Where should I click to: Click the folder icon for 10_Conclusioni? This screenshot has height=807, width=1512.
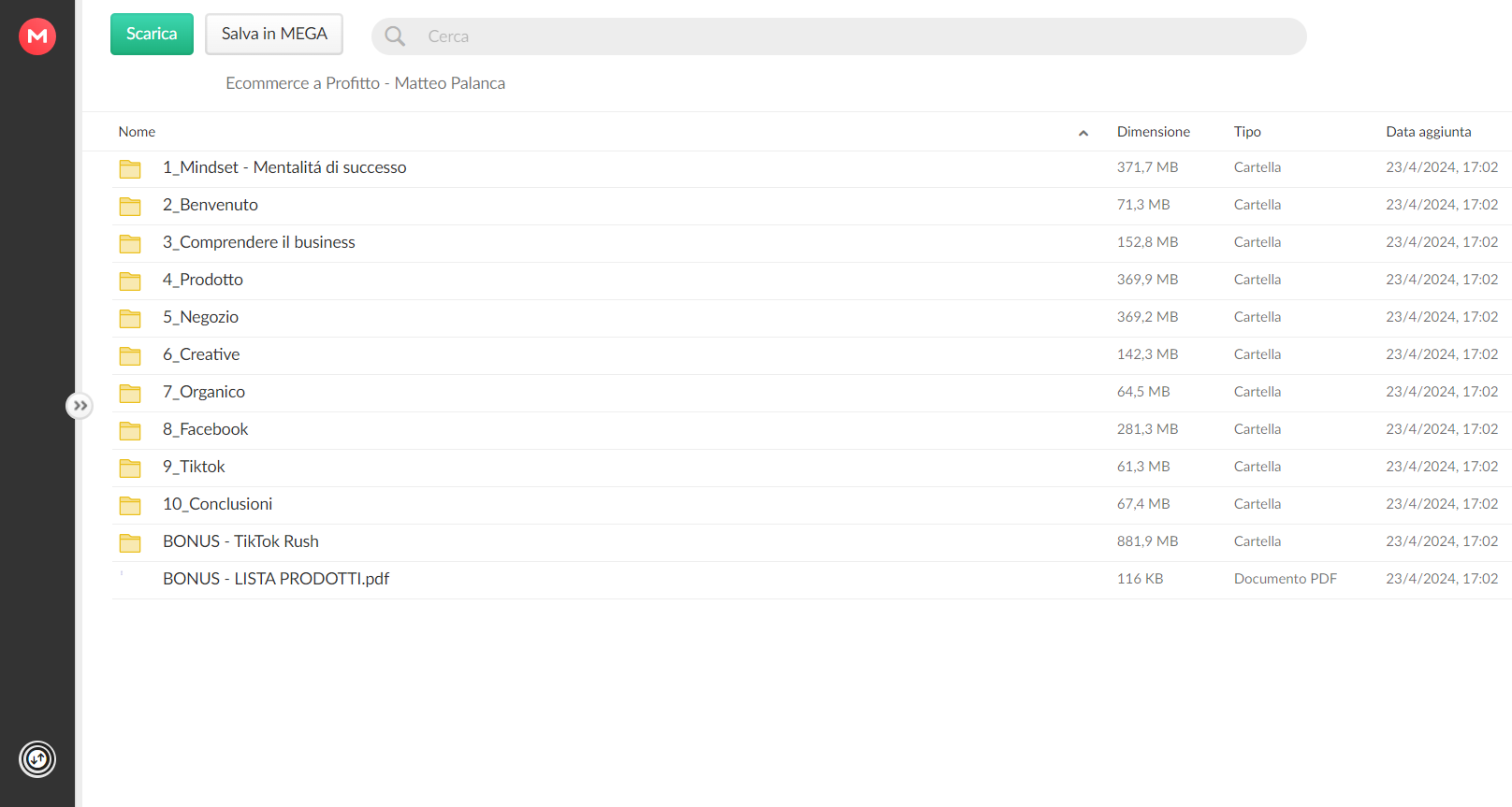(130, 505)
